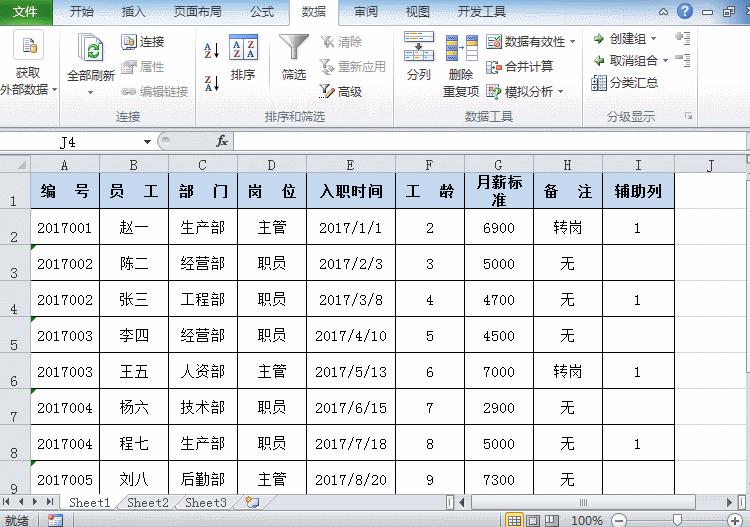Toggle the 筛选 filter funnel icon
Image resolution: width=750 pixels, height=527 pixels.
(x=294, y=47)
